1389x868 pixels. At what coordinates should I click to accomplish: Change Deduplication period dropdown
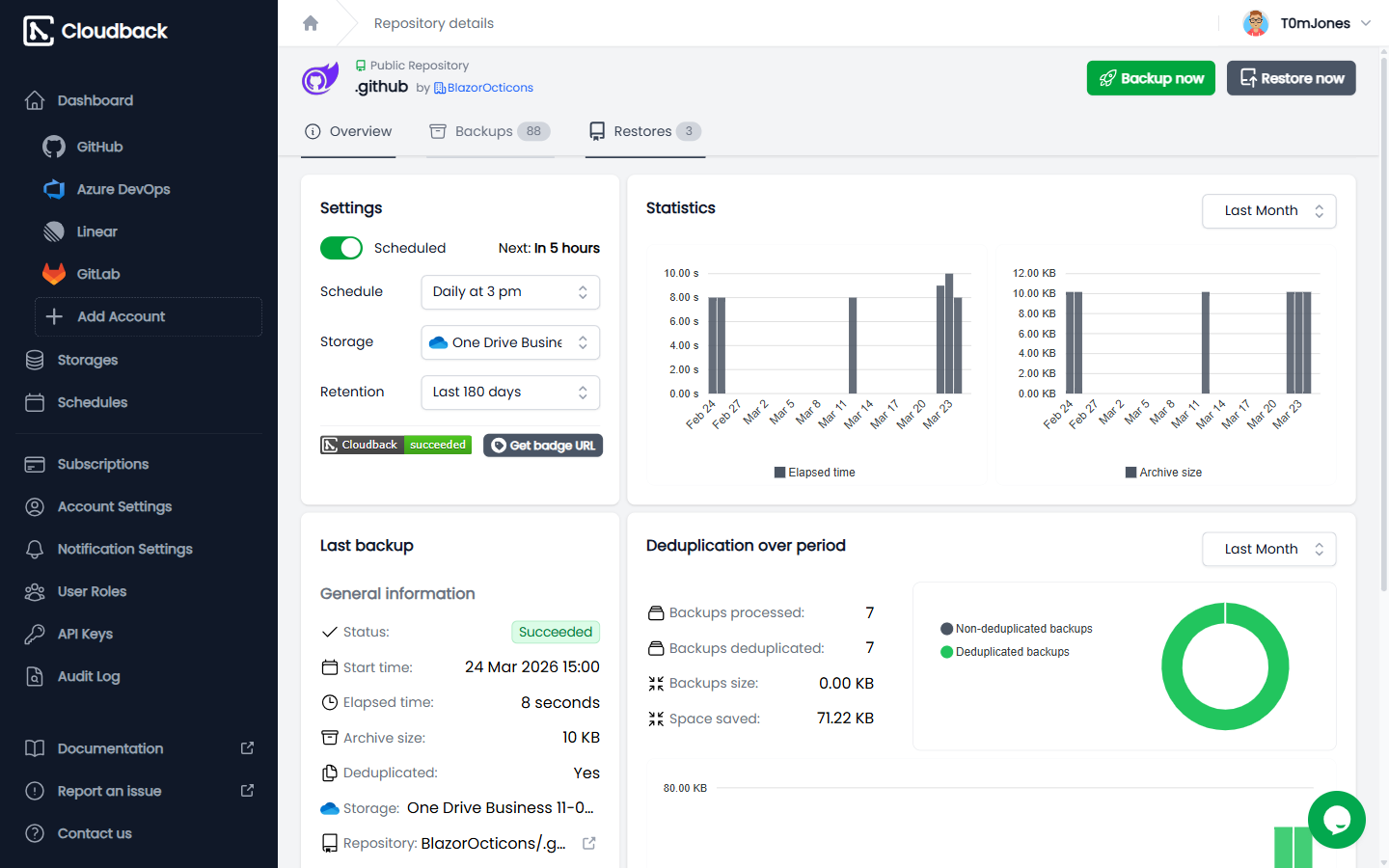(1269, 549)
